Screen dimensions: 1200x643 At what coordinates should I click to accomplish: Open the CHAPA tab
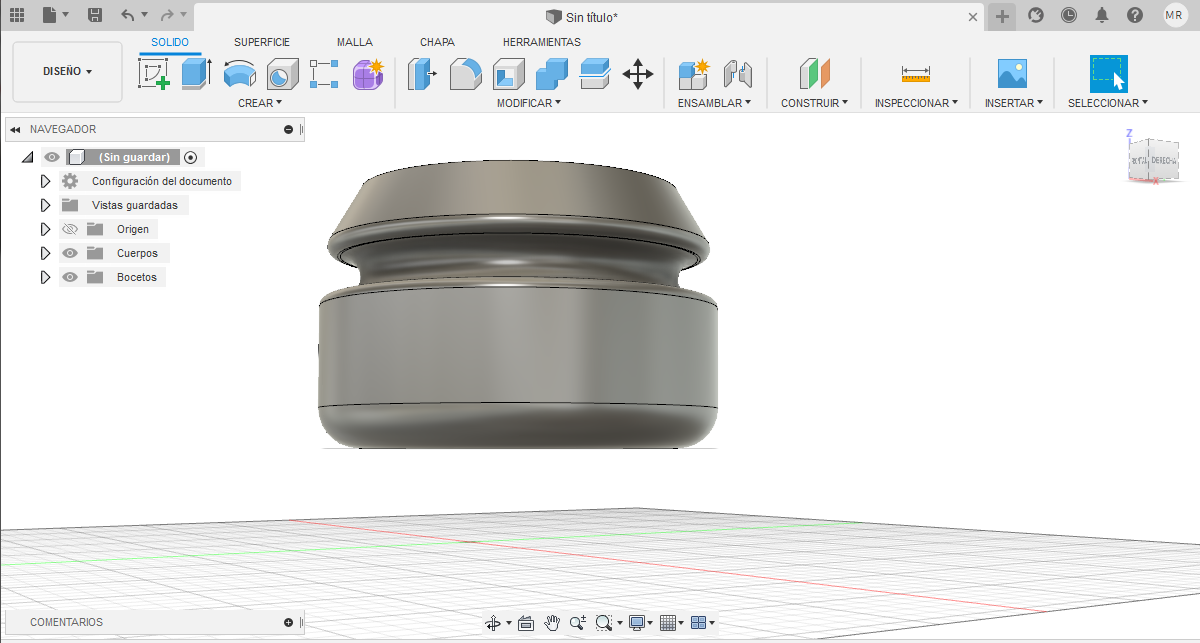pyautogui.click(x=437, y=42)
